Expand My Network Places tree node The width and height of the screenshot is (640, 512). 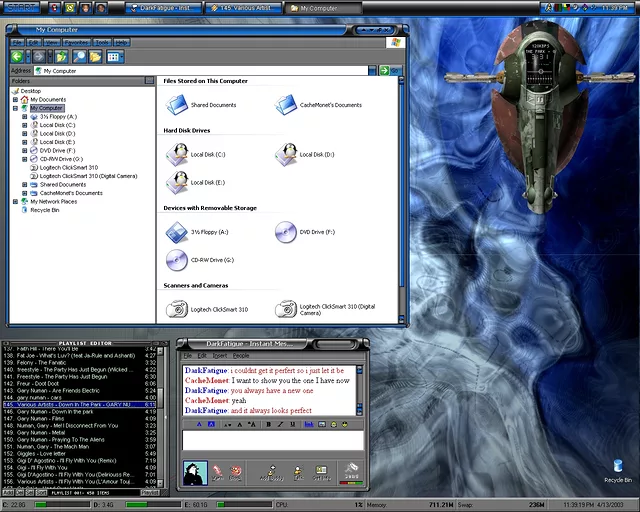point(16,201)
